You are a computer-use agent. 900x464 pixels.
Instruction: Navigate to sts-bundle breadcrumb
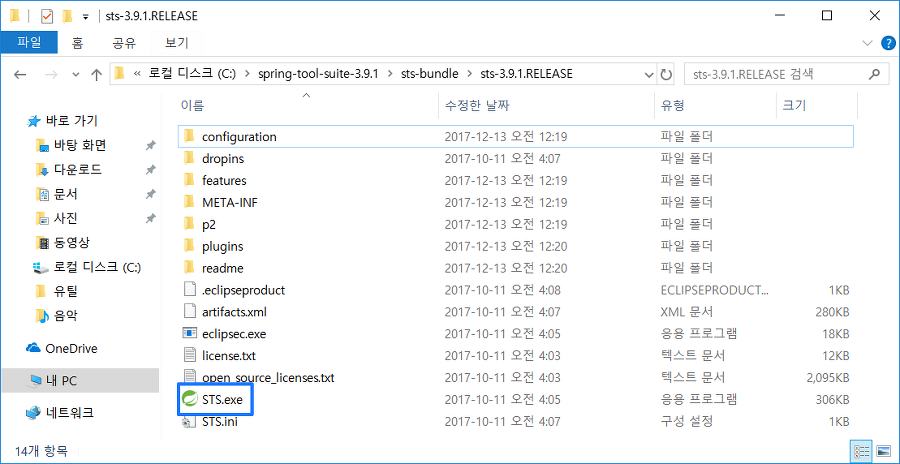coord(430,74)
